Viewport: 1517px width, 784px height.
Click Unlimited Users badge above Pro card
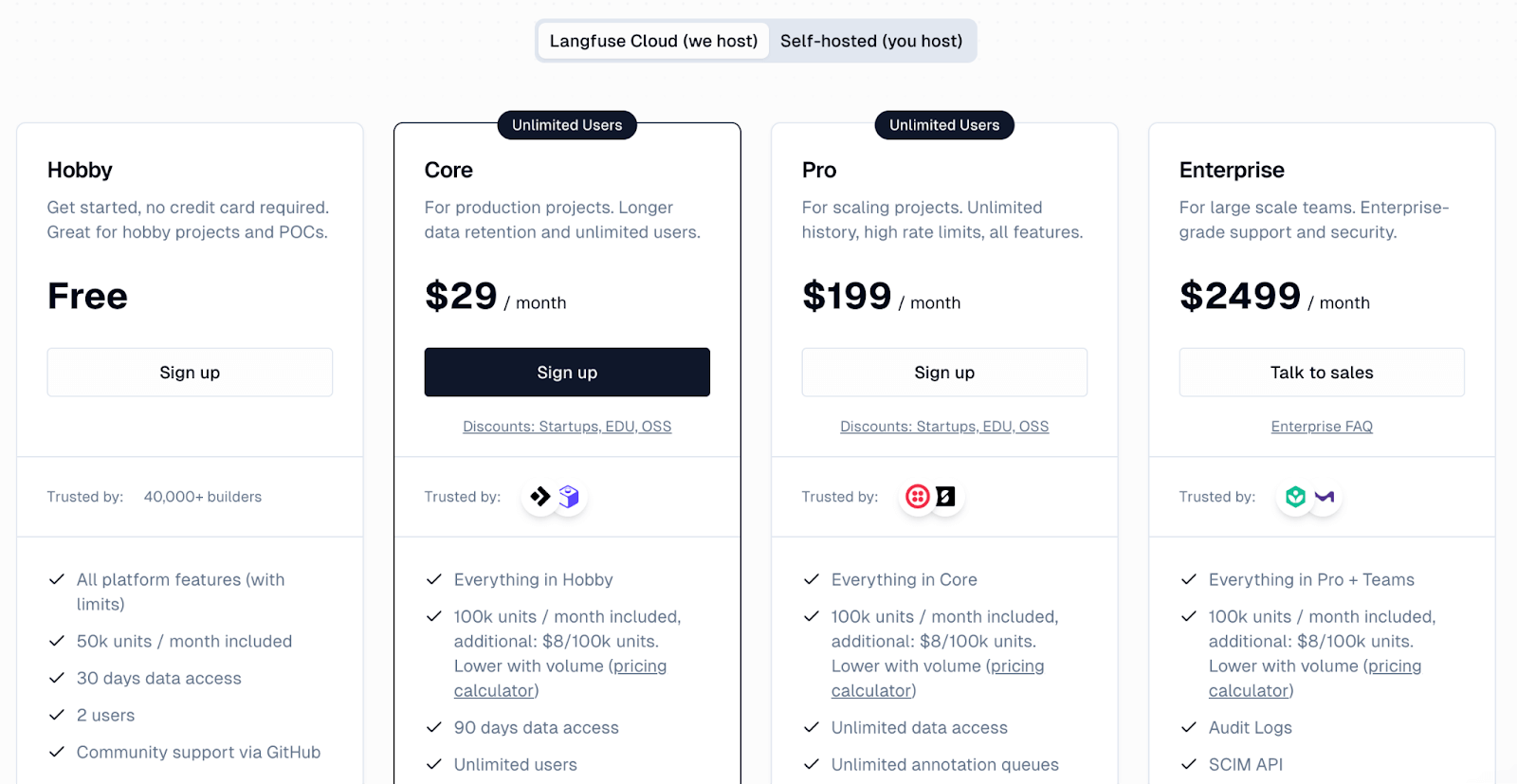point(944,125)
